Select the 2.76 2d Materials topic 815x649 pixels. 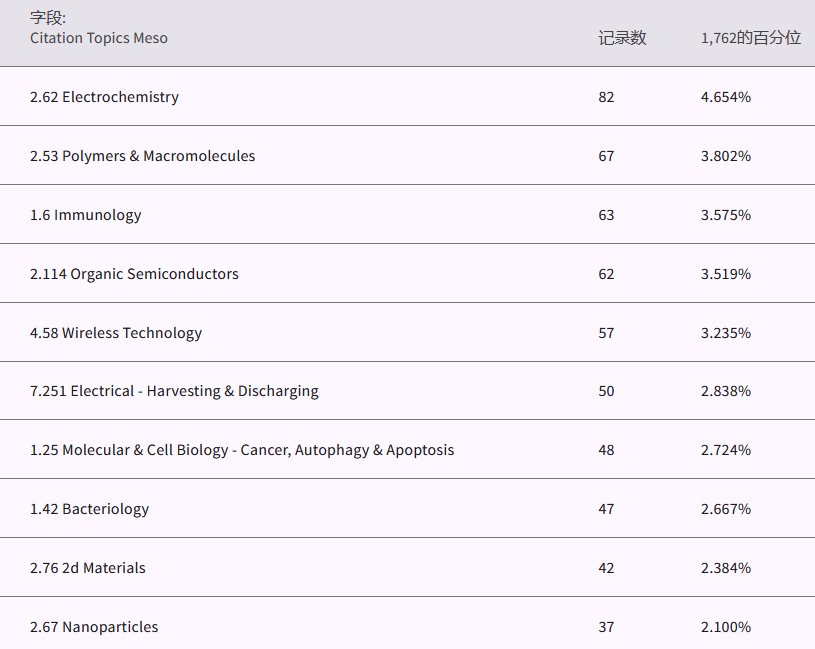tap(87, 568)
